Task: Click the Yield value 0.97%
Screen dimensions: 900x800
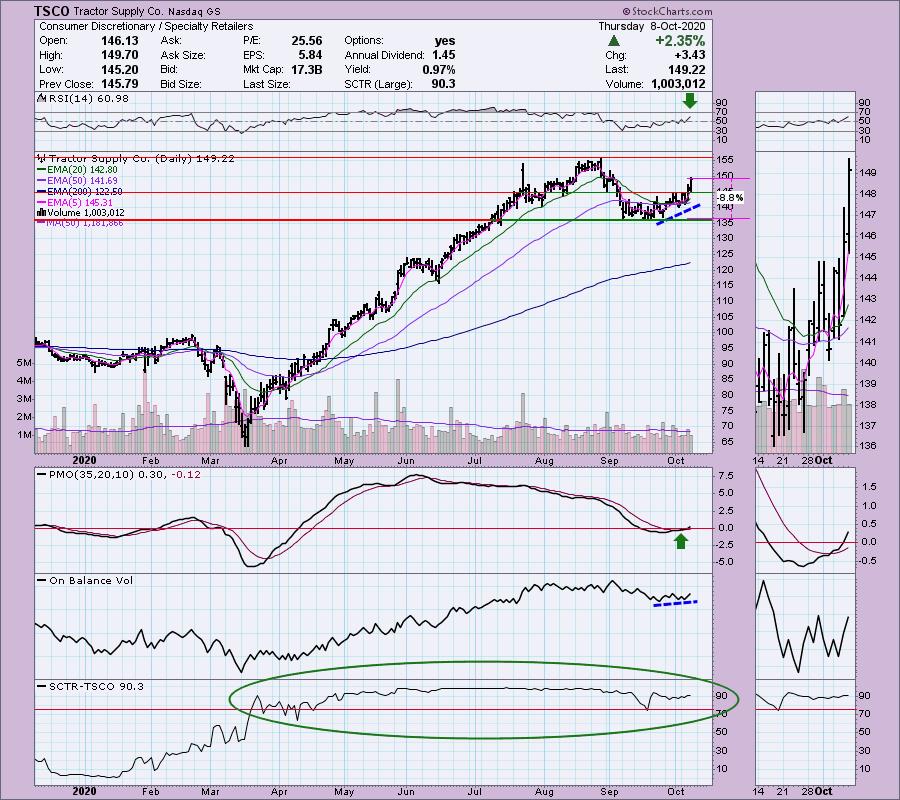Action: pos(438,69)
